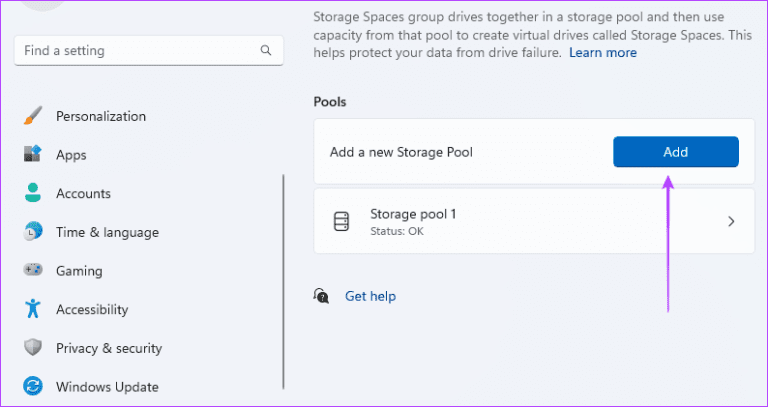Click the Privacy & security shield icon

pos(33,348)
